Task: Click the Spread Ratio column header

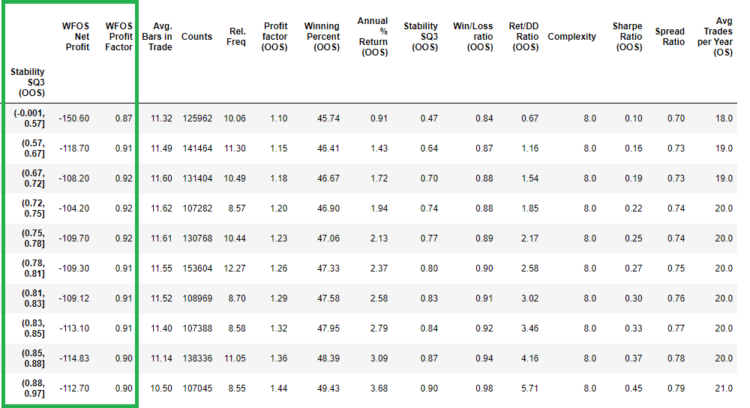Action: coord(670,36)
